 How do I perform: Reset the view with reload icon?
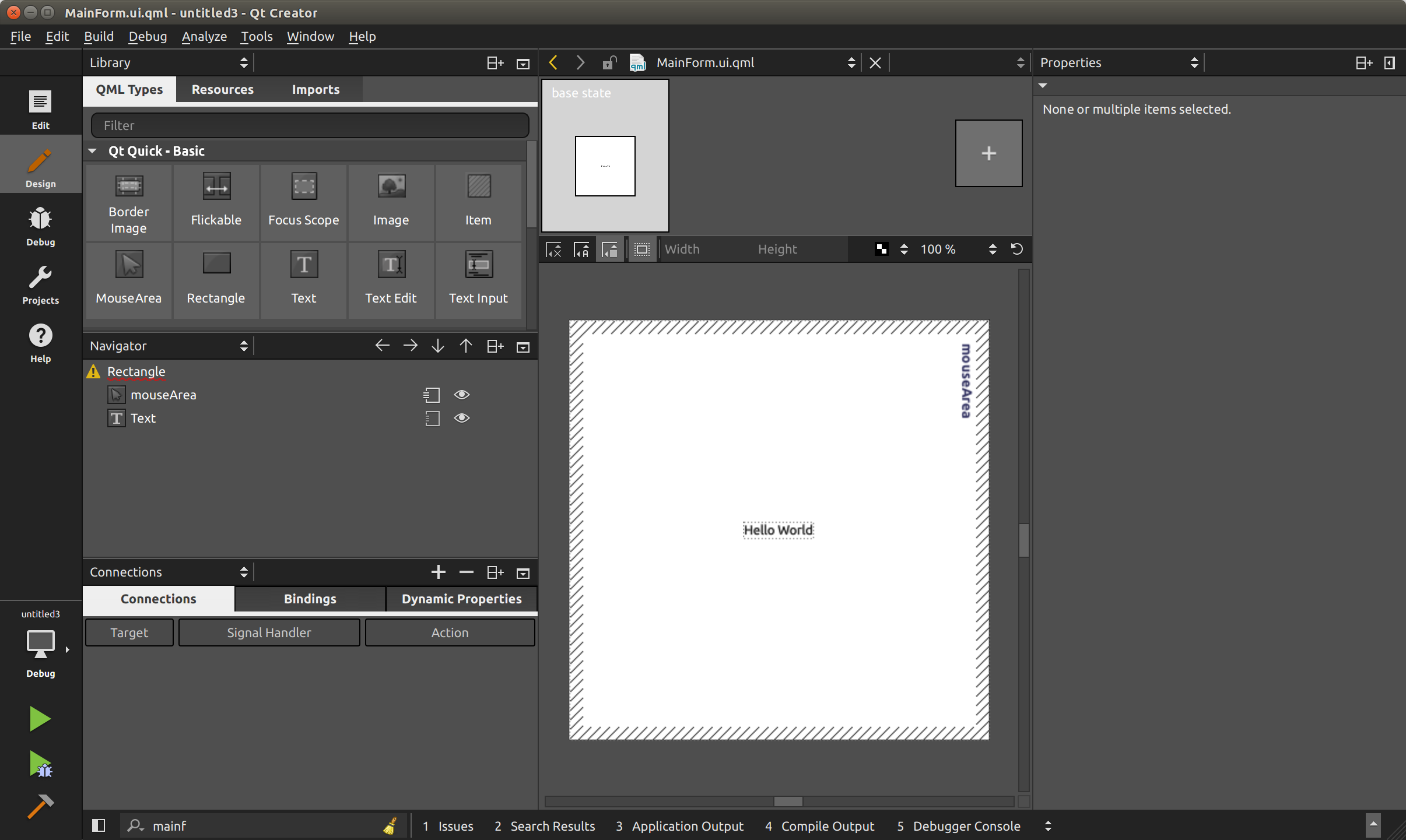1017,249
